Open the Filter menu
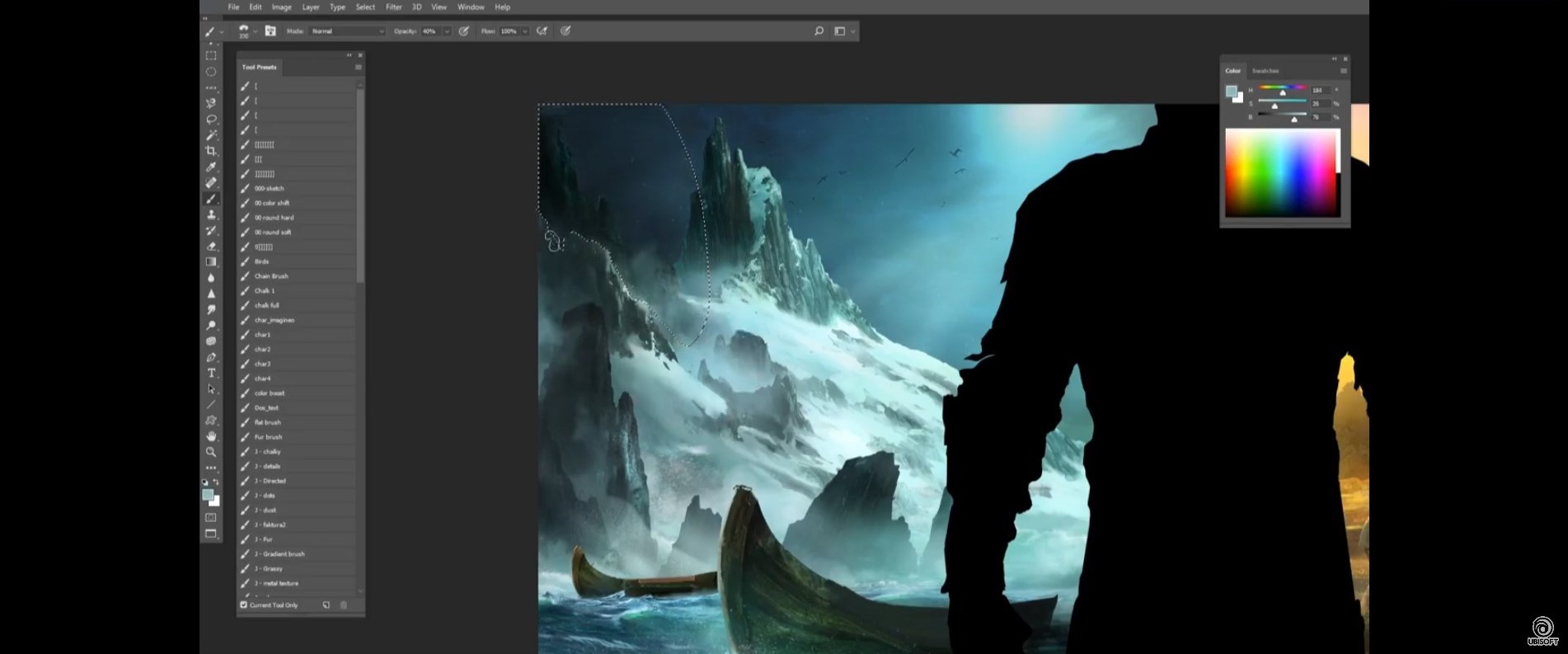The width and height of the screenshot is (1568, 654). 394,7
